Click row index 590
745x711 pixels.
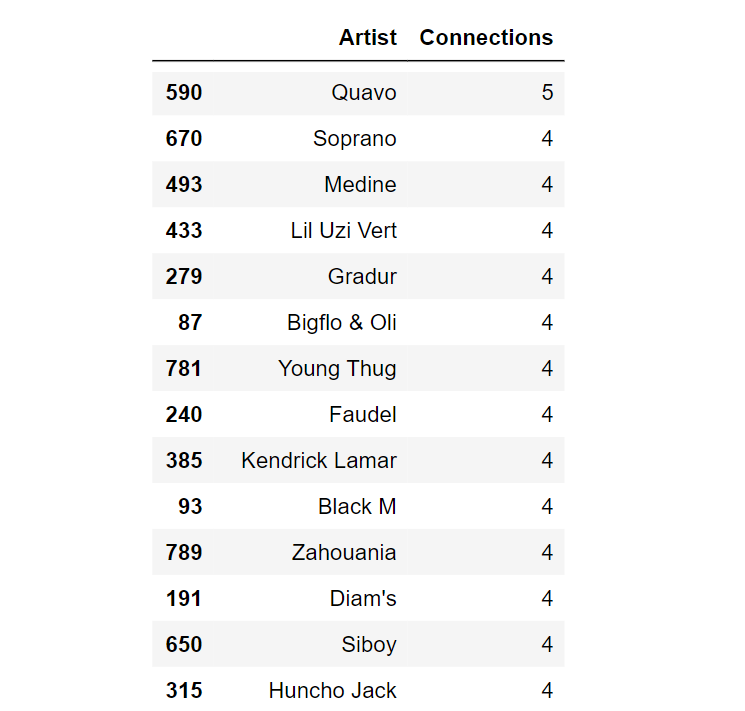(184, 93)
